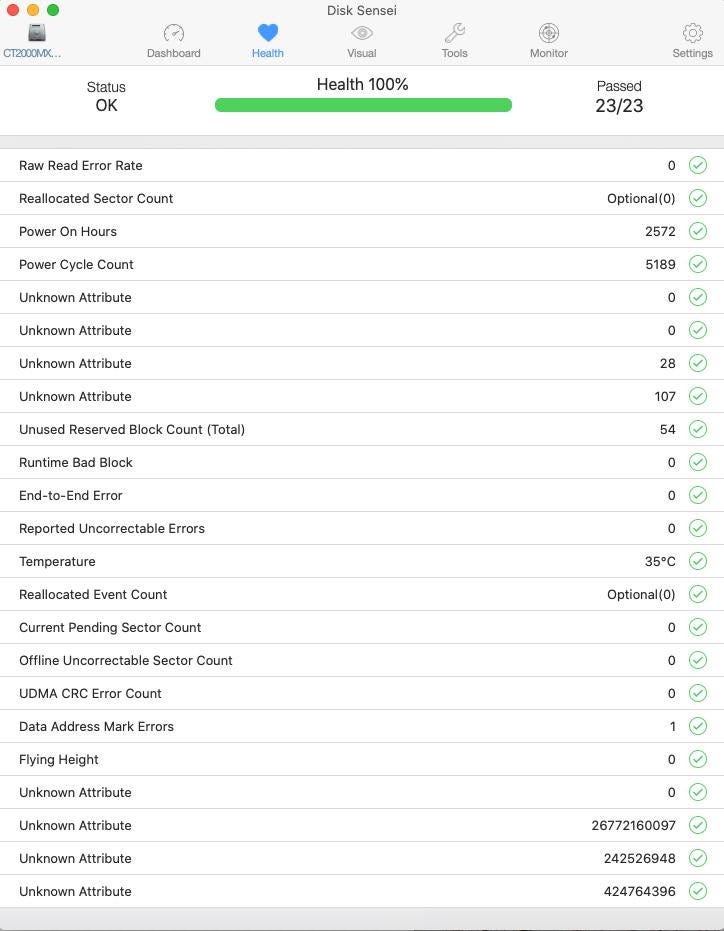Click the Status OK indicator
724x931 pixels.
(x=106, y=97)
